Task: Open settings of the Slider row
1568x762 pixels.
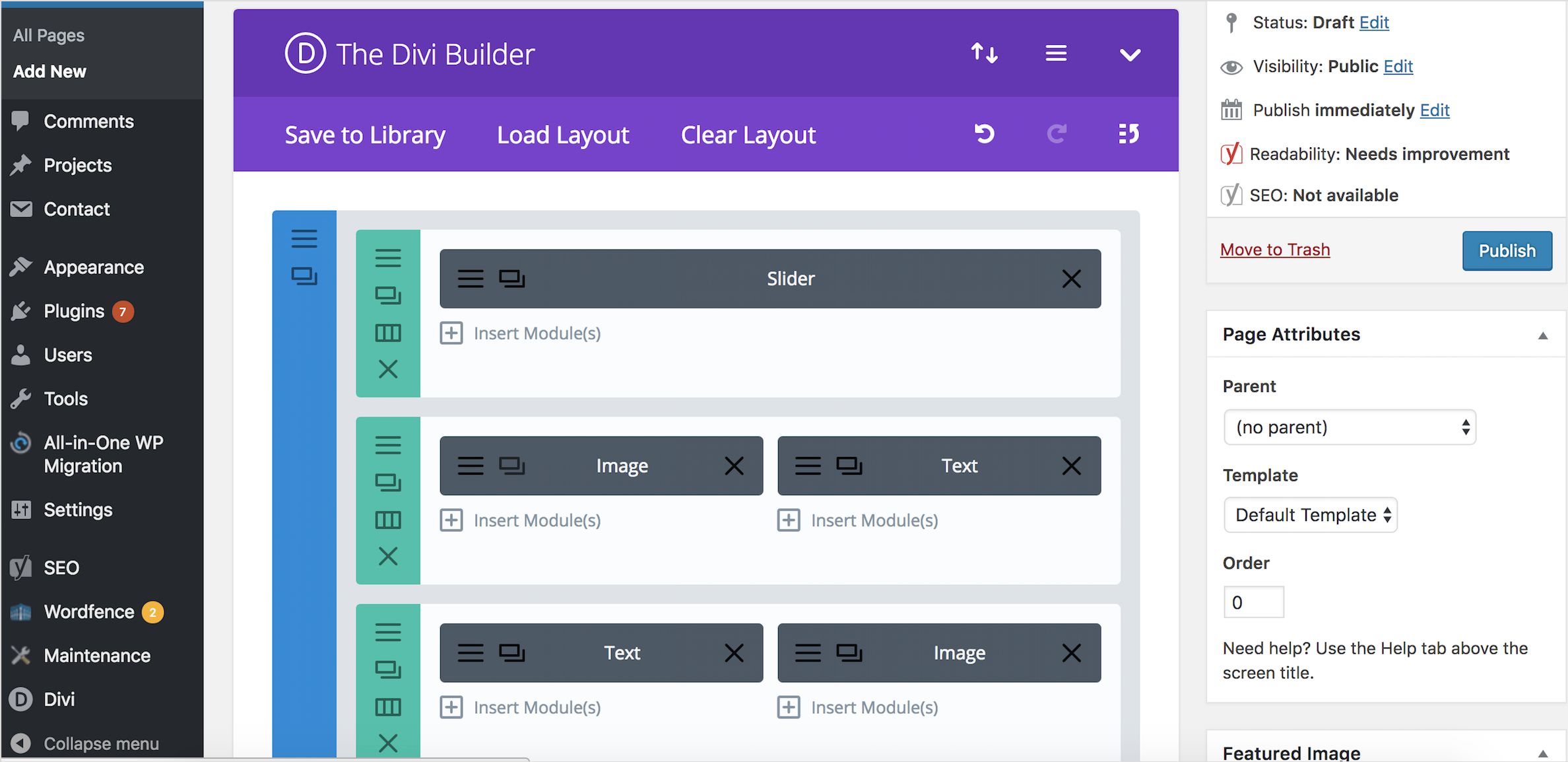Action: (388, 258)
